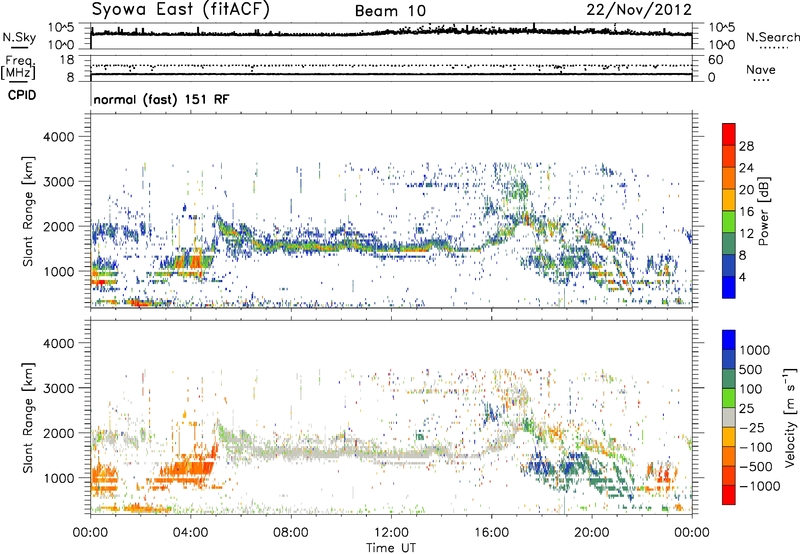Click the "24" label on Power colorbar
The height and width of the screenshot is (554, 800).
pos(746,168)
